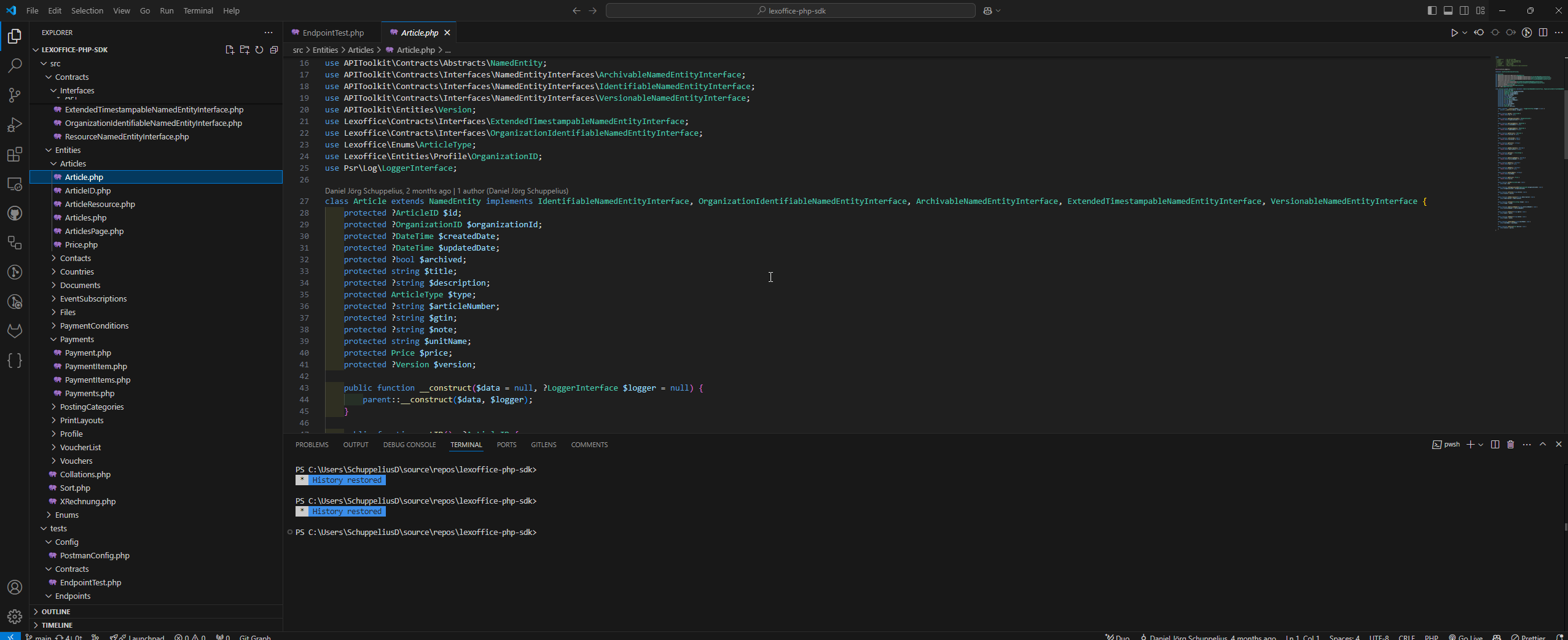Open the Search view in activity bar
Viewport: 1568px width, 640px height.
coord(15,66)
